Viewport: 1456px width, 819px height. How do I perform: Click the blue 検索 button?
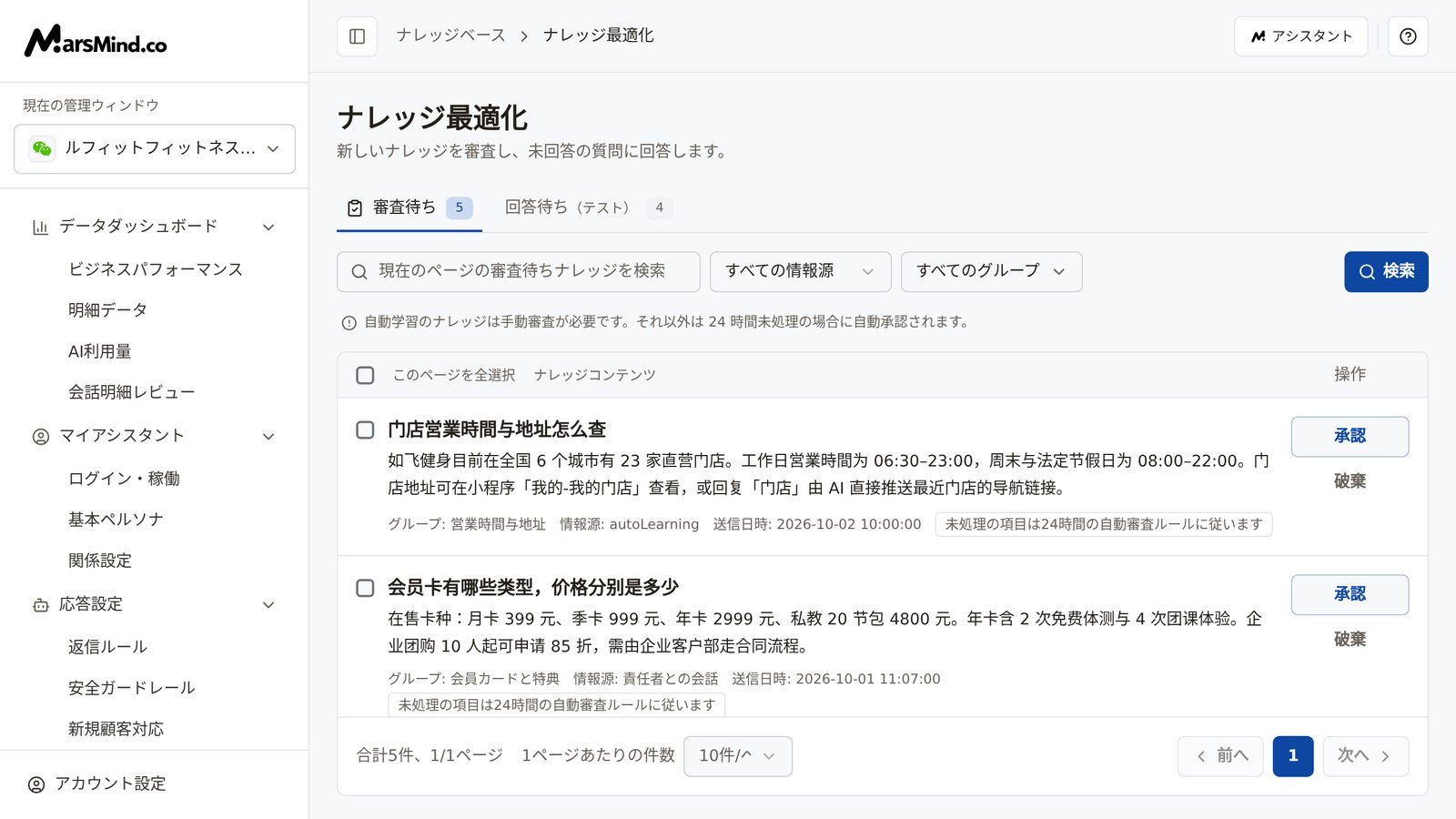click(x=1386, y=271)
